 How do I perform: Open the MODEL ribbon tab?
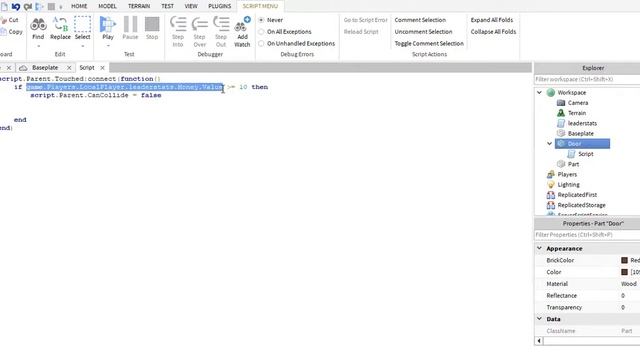107,6
